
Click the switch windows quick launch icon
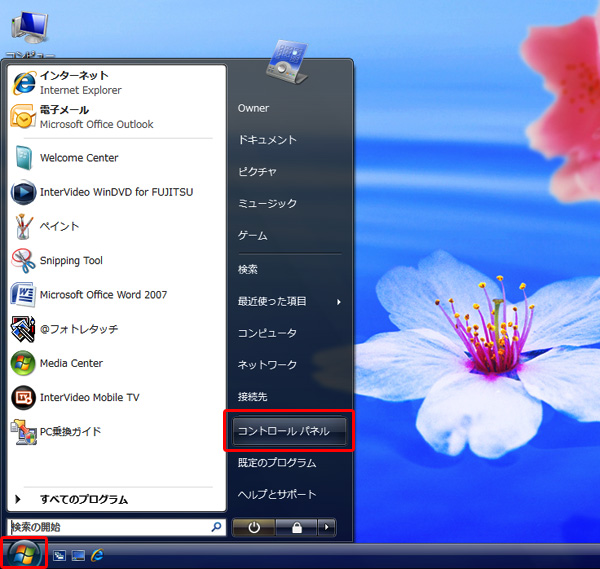pyautogui.click(x=59, y=555)
